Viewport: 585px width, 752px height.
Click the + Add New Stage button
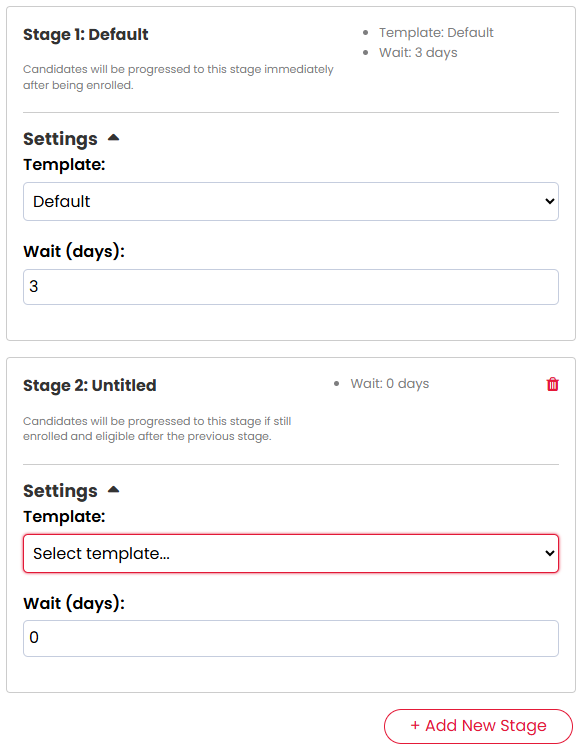478,726
